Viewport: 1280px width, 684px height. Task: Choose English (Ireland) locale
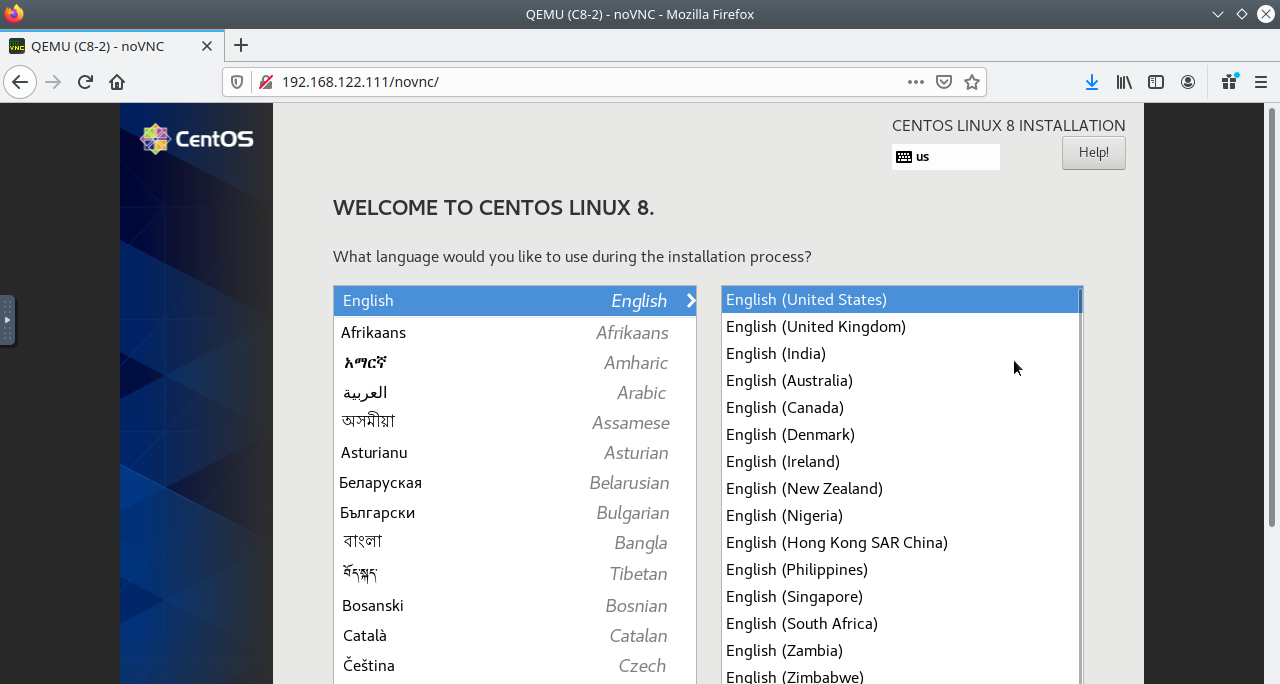point(900,462)
